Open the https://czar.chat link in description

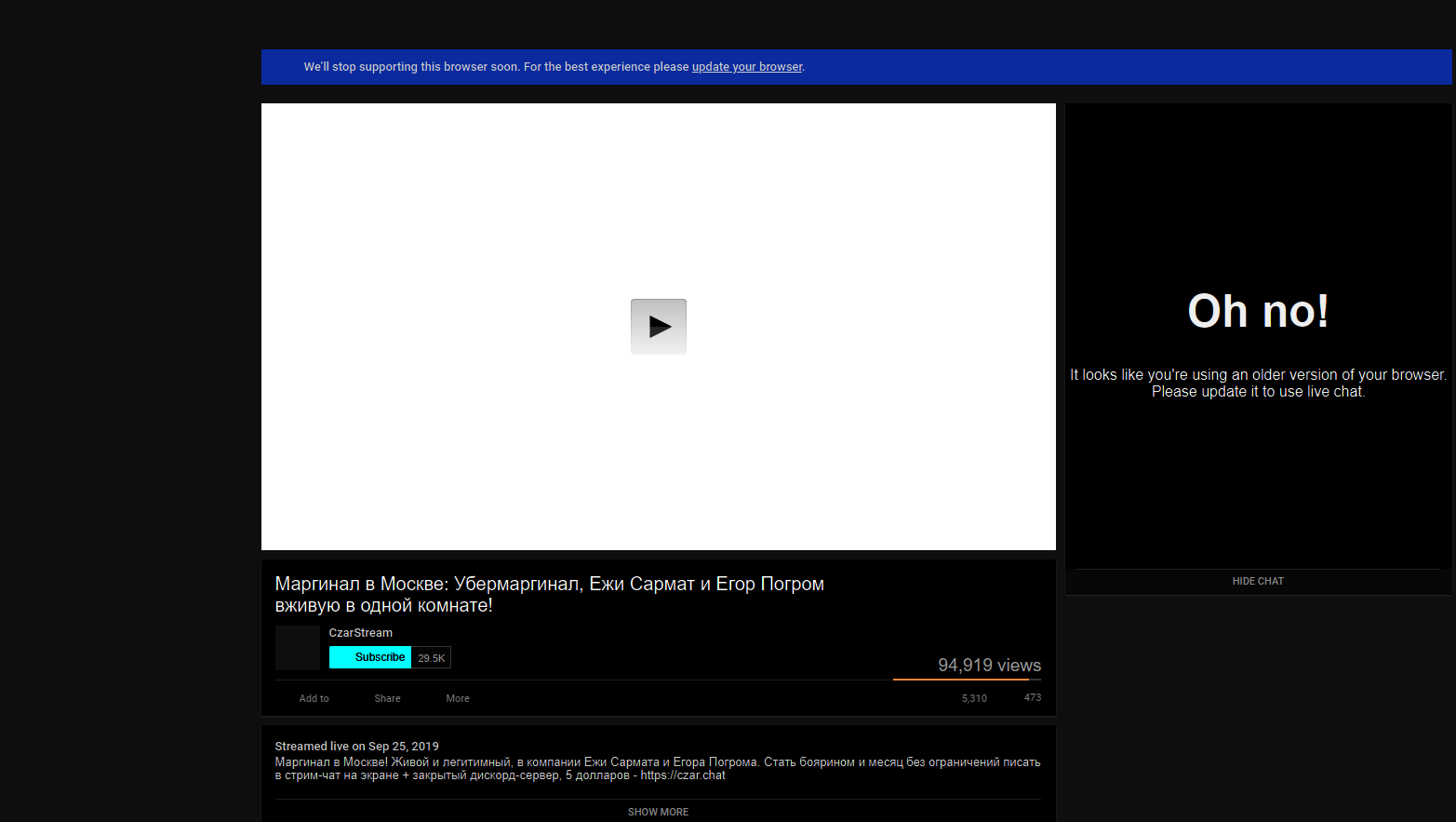(x=683, y=775)
